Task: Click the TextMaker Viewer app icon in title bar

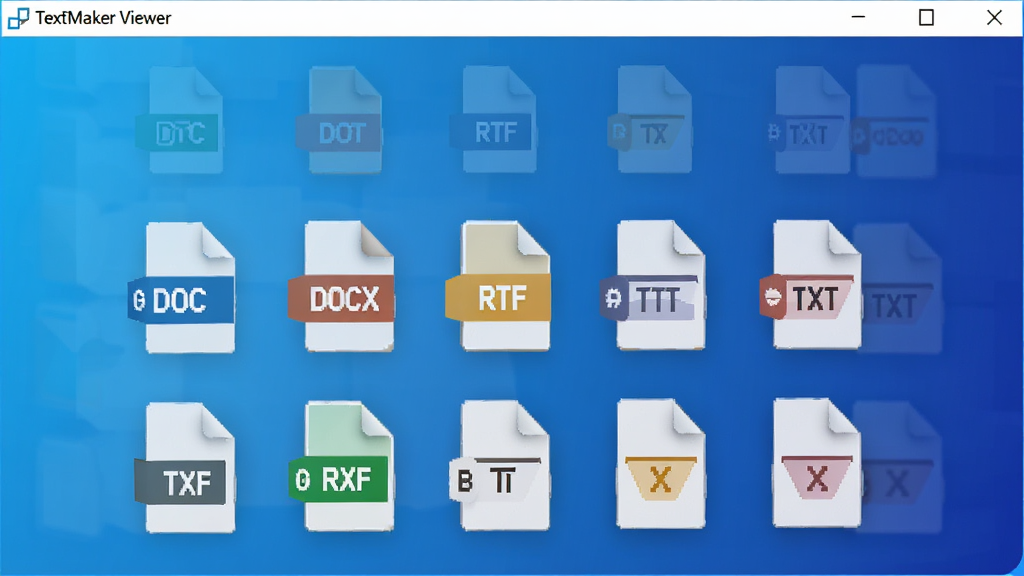Action: tap(18, 18)
